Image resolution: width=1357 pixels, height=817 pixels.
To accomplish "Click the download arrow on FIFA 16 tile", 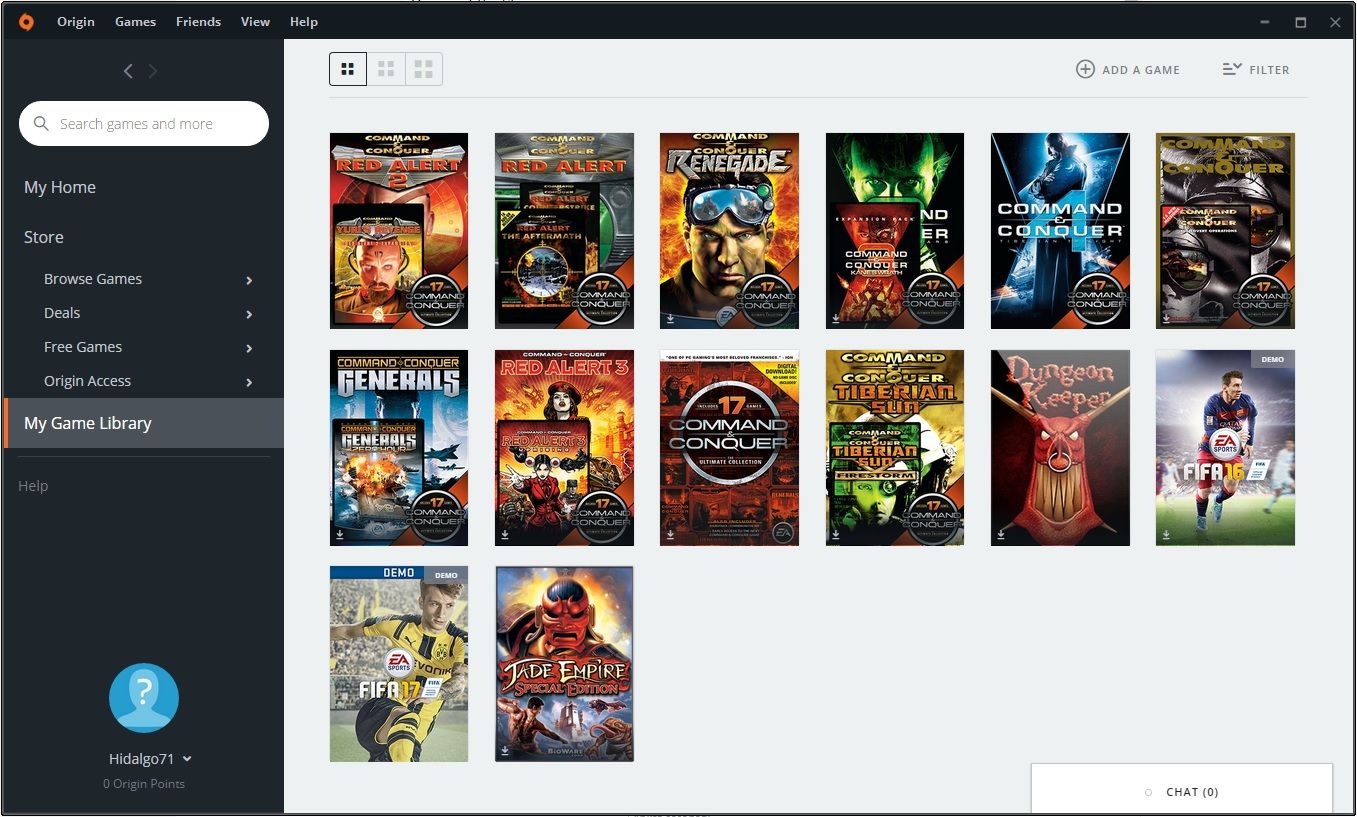I will (1166, 536).
